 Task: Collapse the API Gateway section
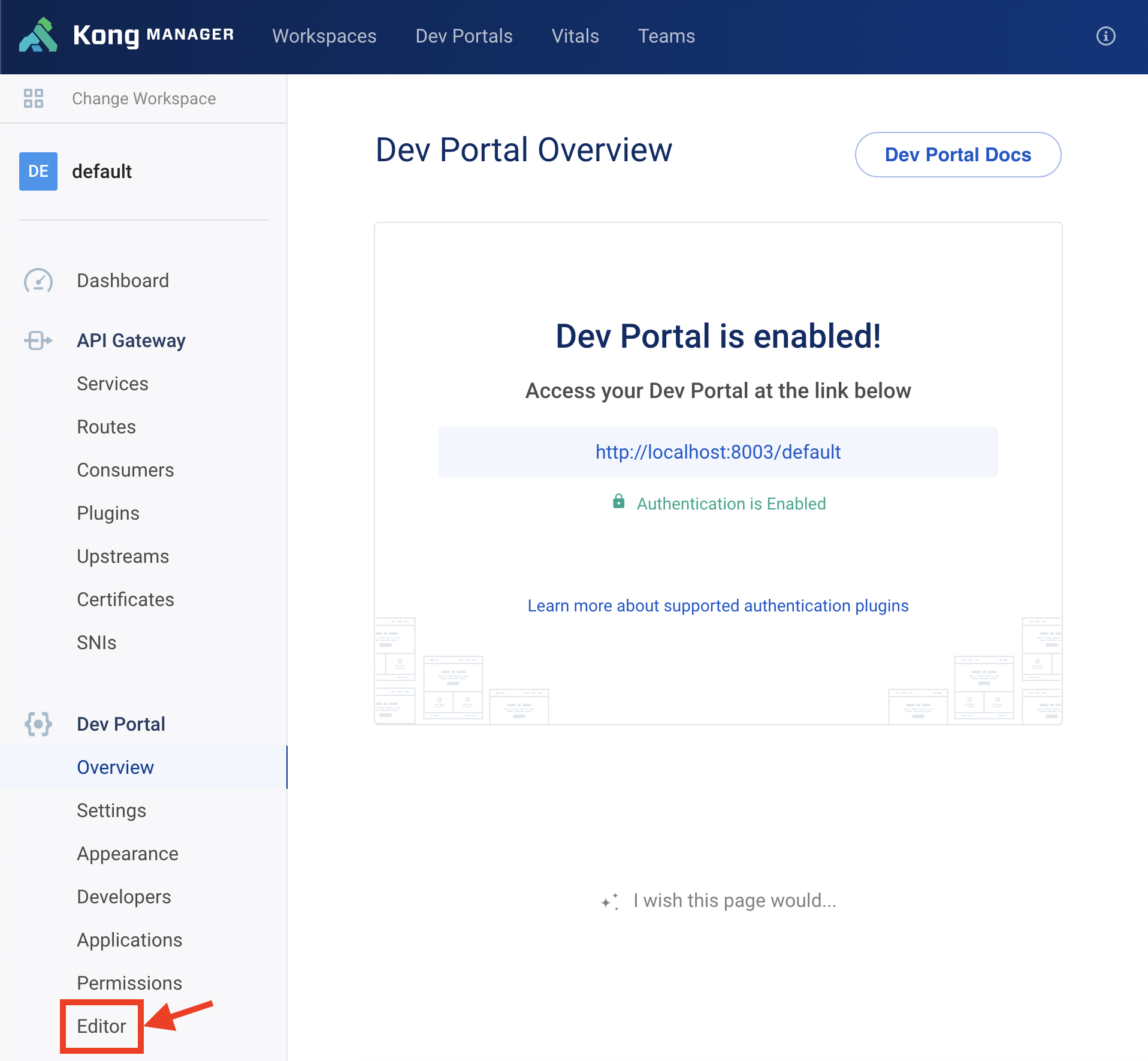pyautogui.click(x=131, y=340)
